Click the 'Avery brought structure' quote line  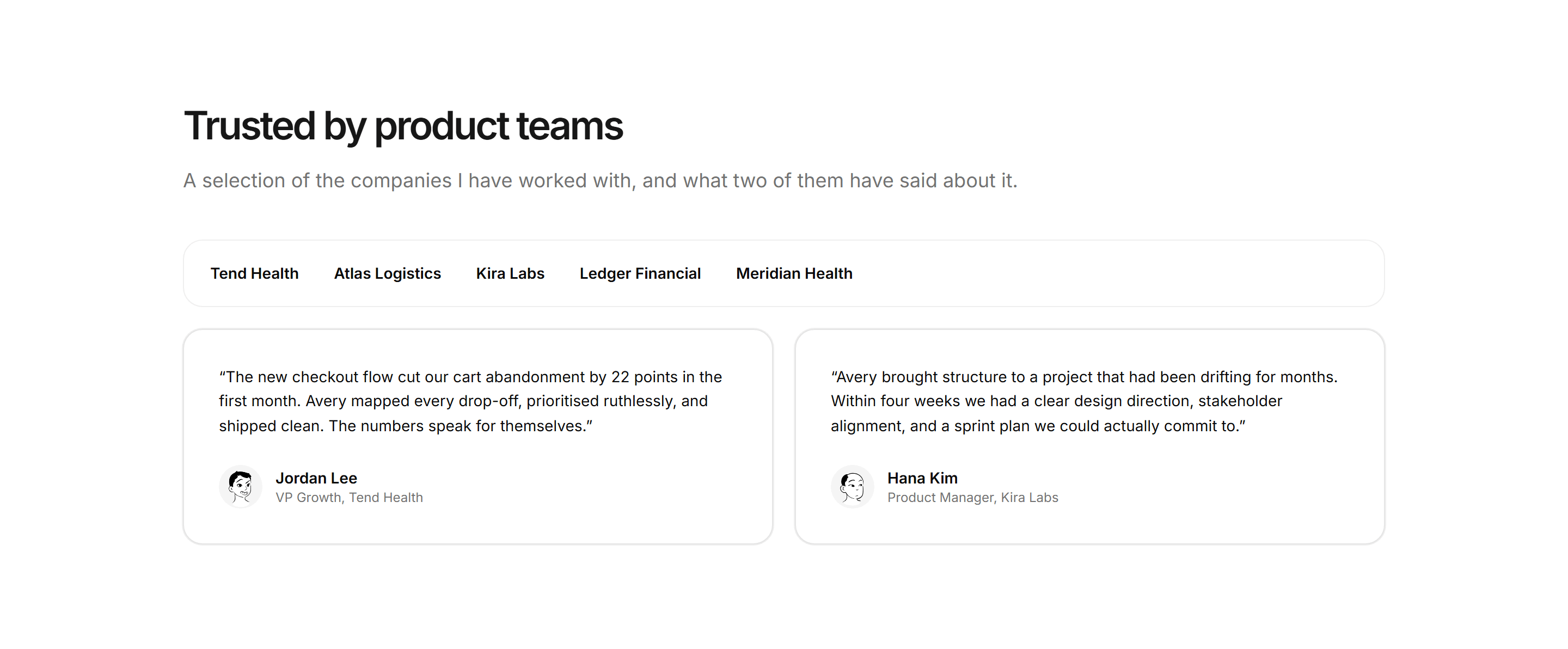coord(1084,377)
